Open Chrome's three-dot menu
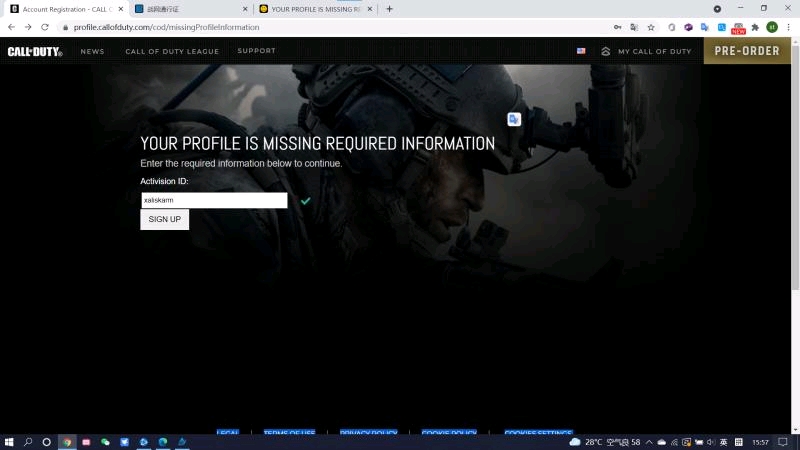Screen dimensions: 800x450 pyautogui.click(x=788, y=27)
